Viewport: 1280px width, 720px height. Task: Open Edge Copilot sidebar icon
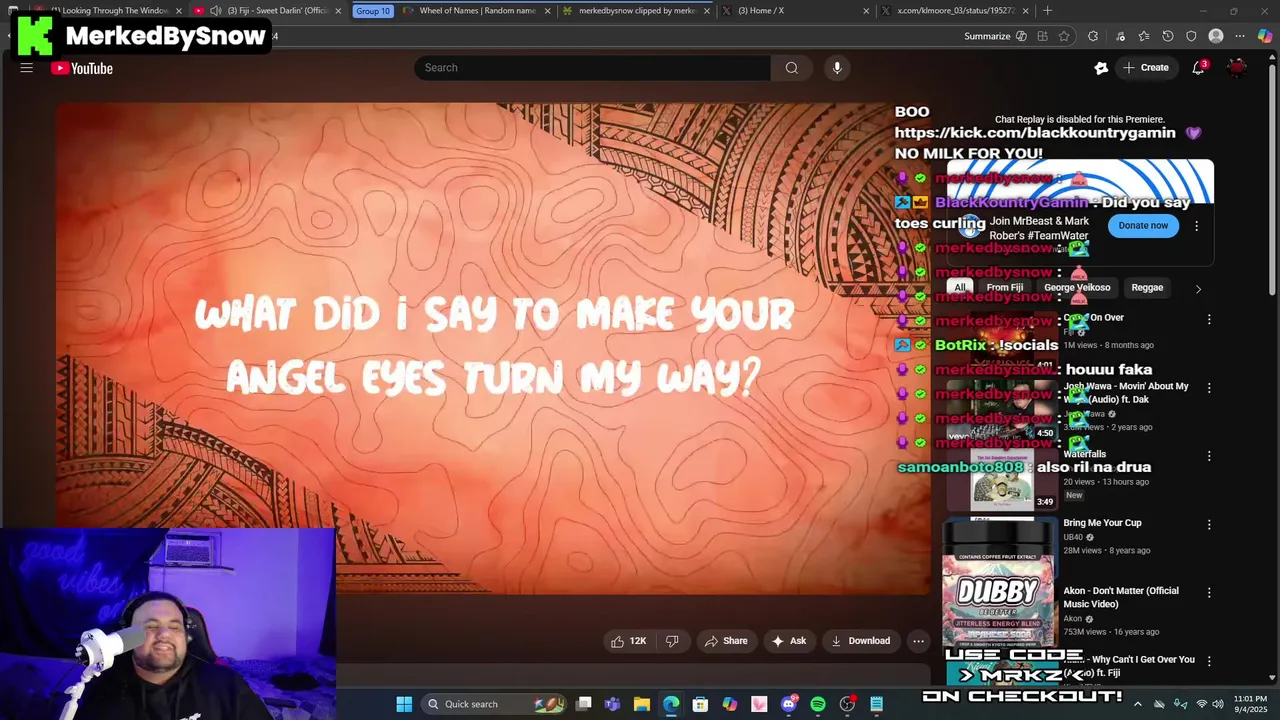pos(1265,36)
